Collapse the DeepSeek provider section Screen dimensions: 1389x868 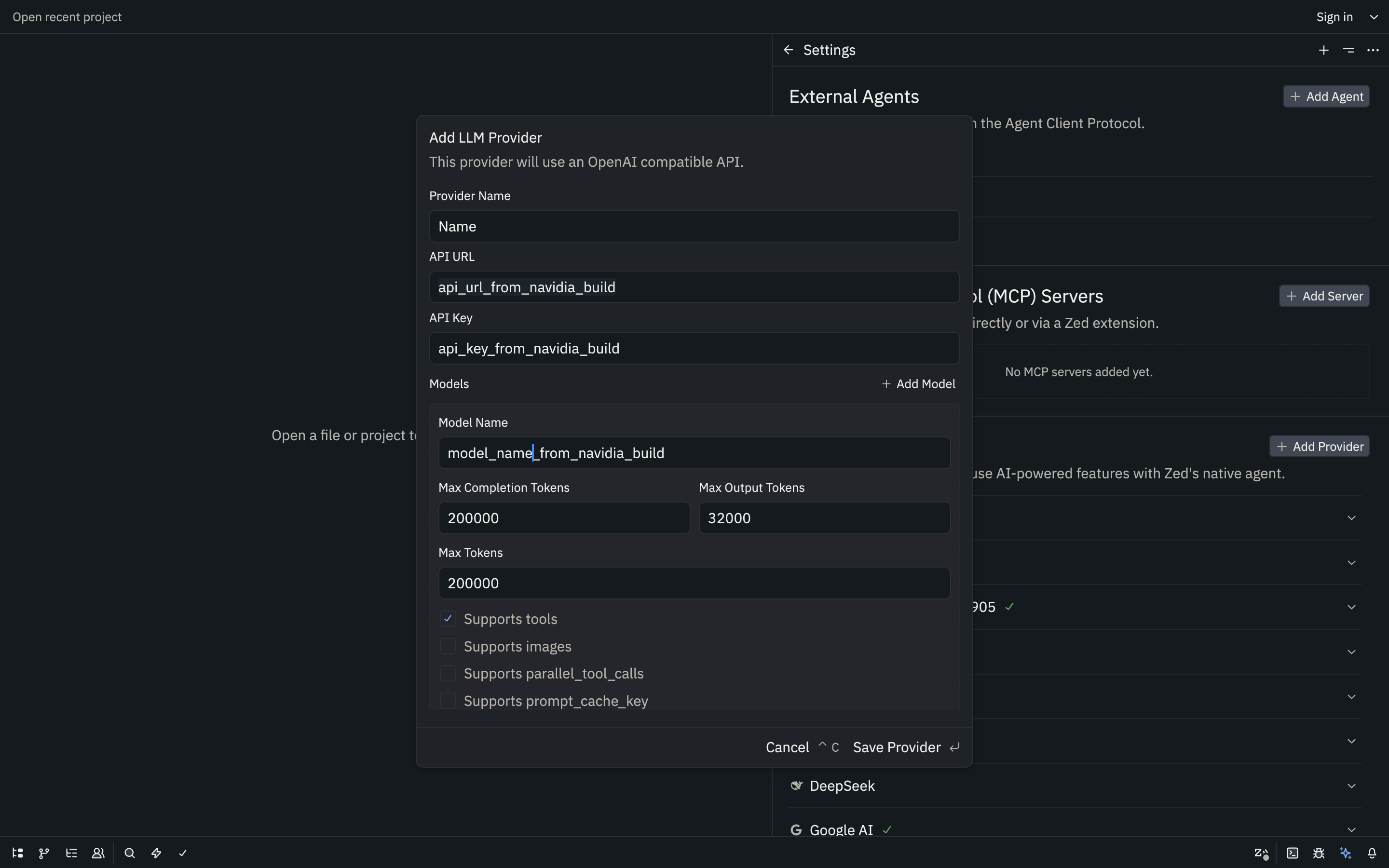(x=1352, y=786)
